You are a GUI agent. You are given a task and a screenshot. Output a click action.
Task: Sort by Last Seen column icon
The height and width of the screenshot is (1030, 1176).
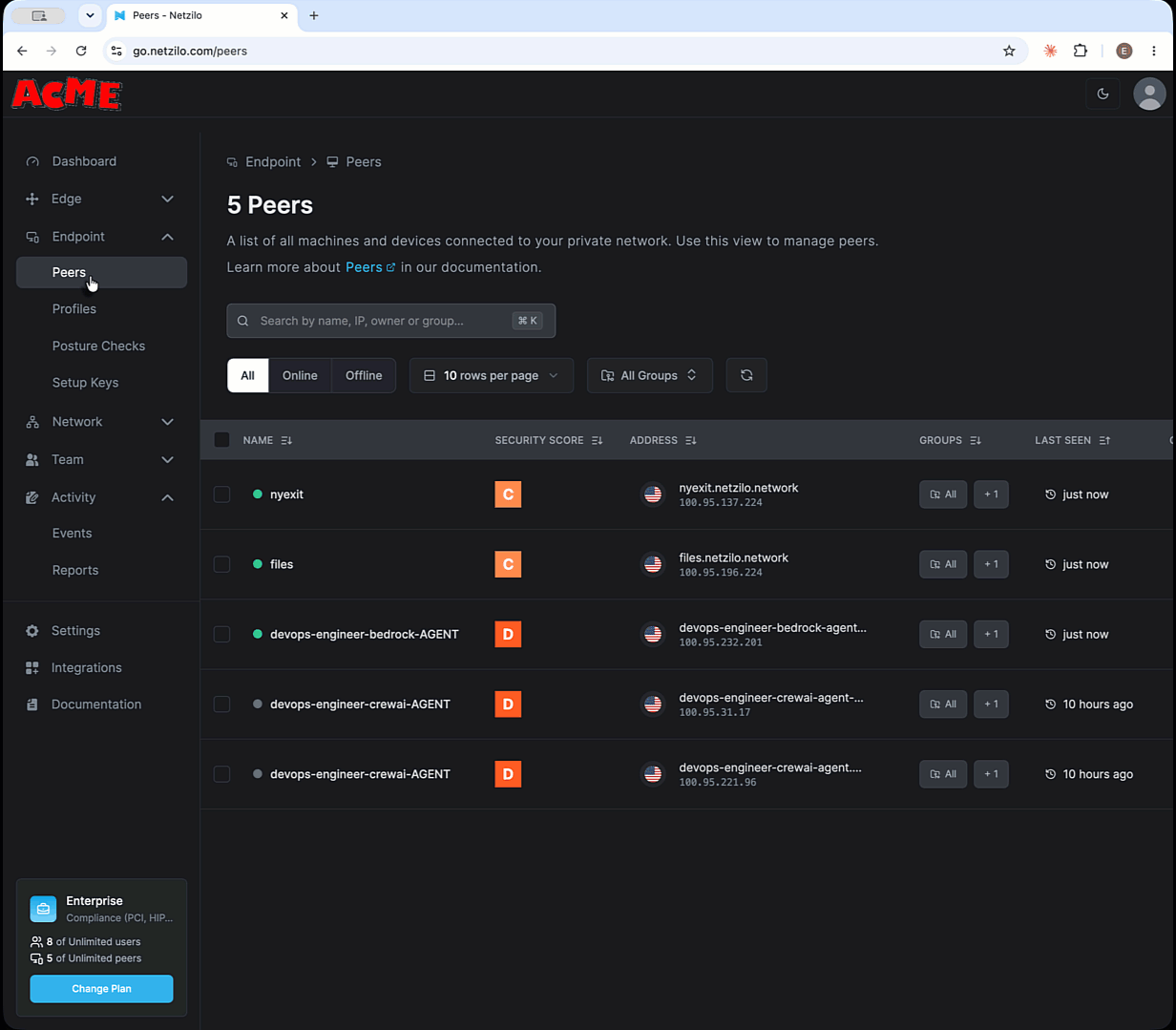pos(1104,440)
